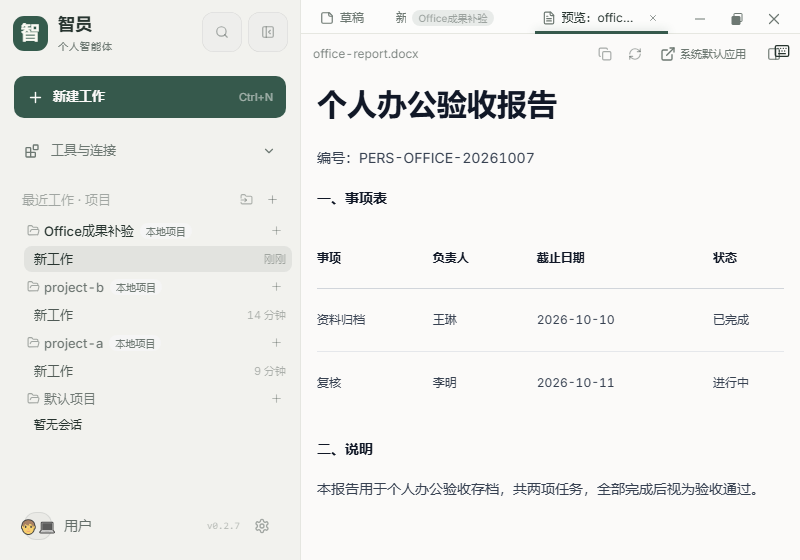Screen dimensions: 800x560
Task: Collapse the sidebar panel icon
Action: pos(268,32)
